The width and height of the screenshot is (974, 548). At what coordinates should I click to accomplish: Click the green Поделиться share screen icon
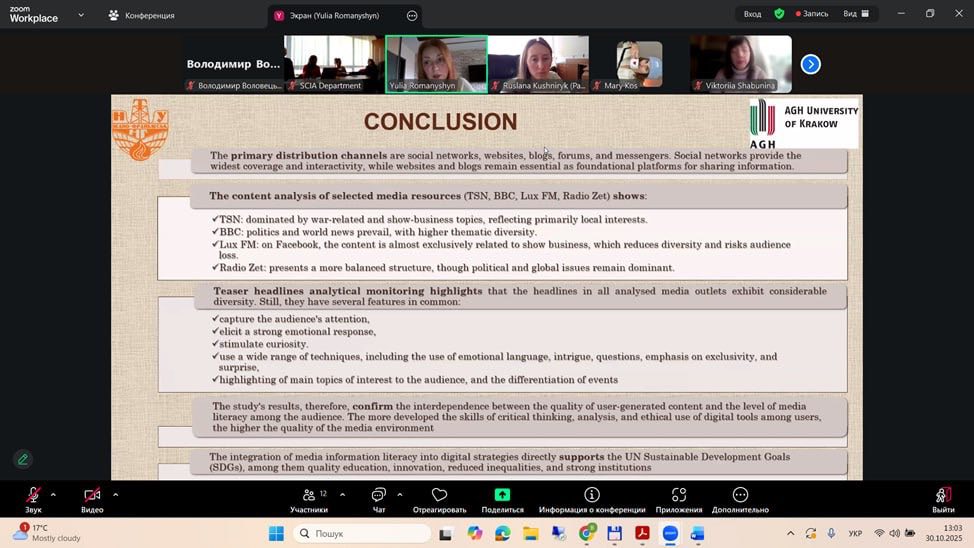coord(502,496)
